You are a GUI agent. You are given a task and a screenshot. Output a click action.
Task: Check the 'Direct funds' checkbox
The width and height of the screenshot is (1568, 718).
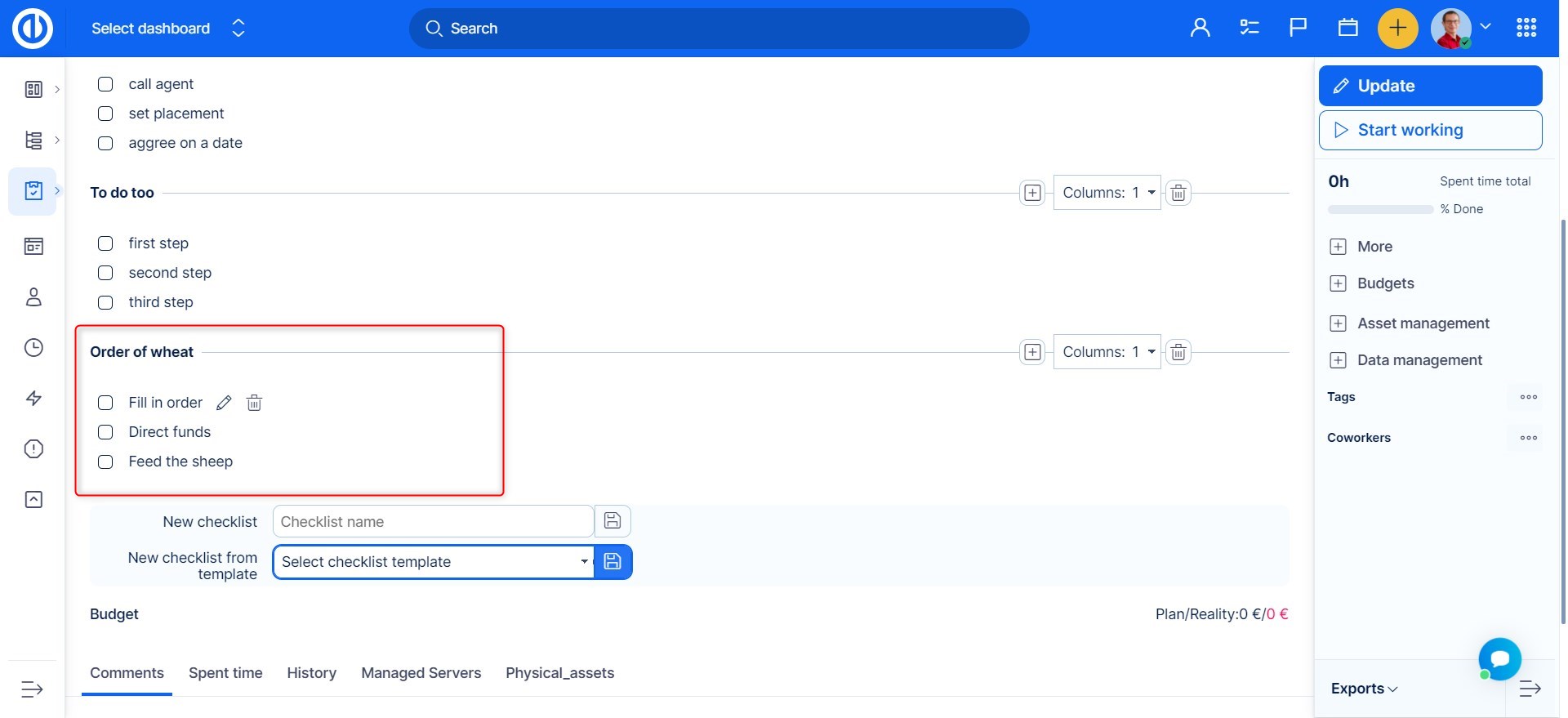105,432
